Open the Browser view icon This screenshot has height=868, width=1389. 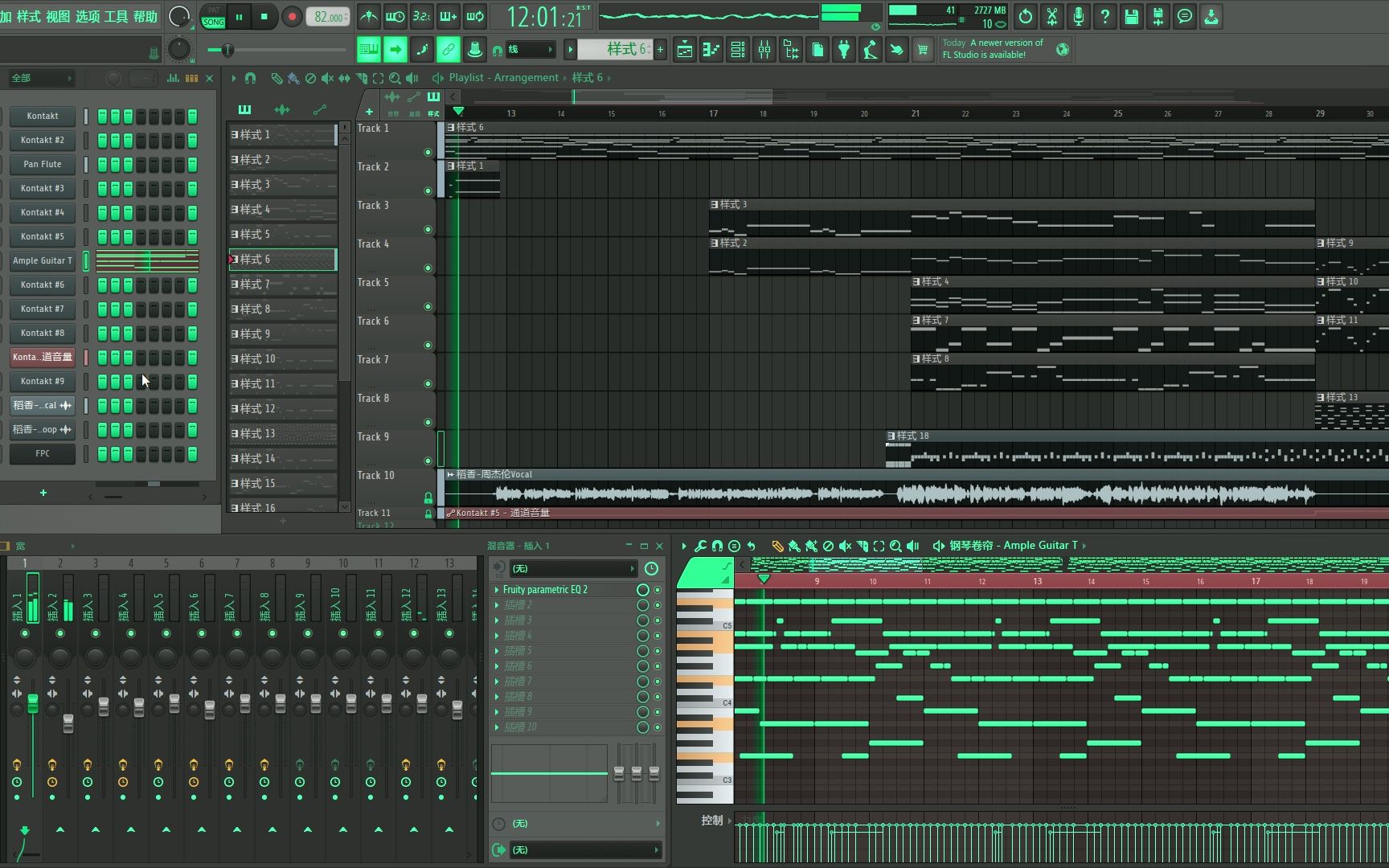click(x=791, y=50)
